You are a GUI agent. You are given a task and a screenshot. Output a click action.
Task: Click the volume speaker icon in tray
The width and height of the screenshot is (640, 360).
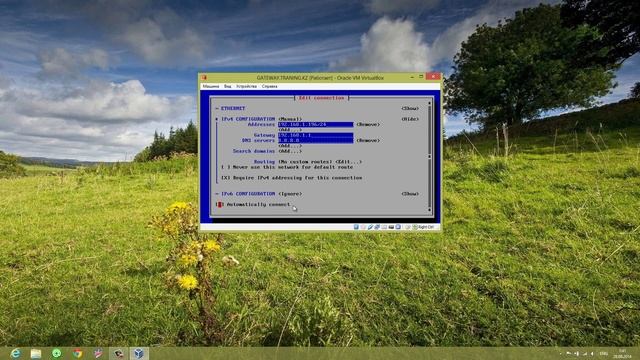tap(592, 353)
